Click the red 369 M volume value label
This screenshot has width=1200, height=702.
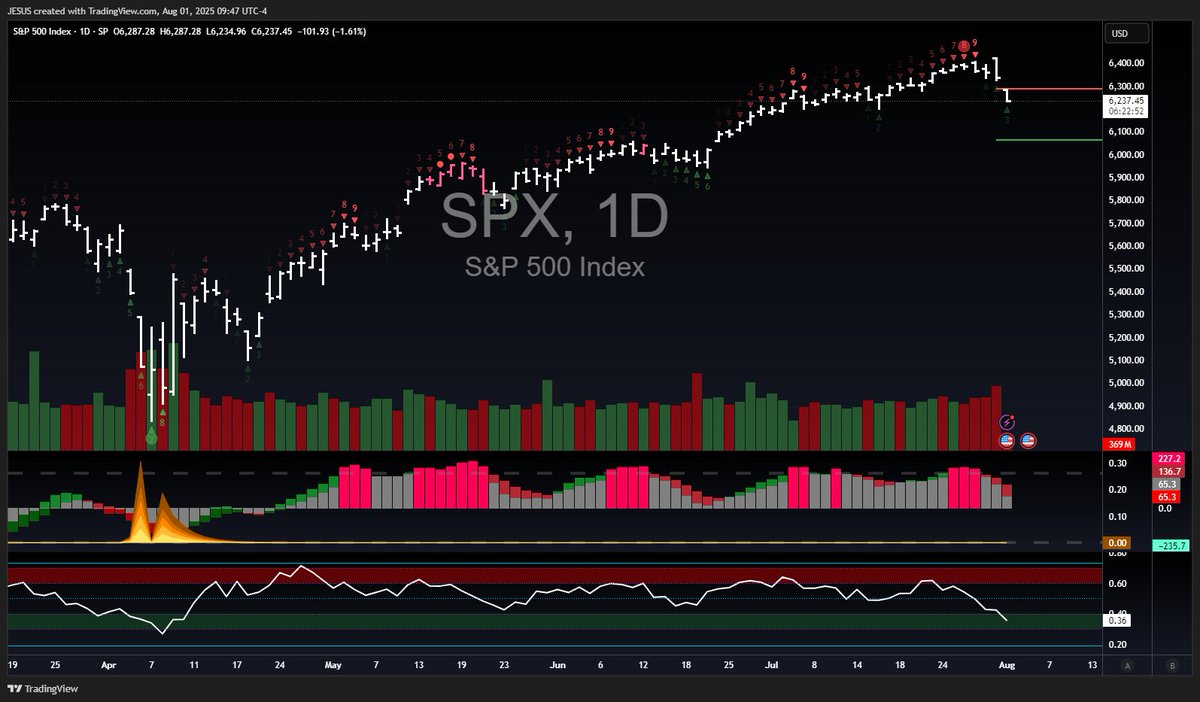tap(1122, 444)
